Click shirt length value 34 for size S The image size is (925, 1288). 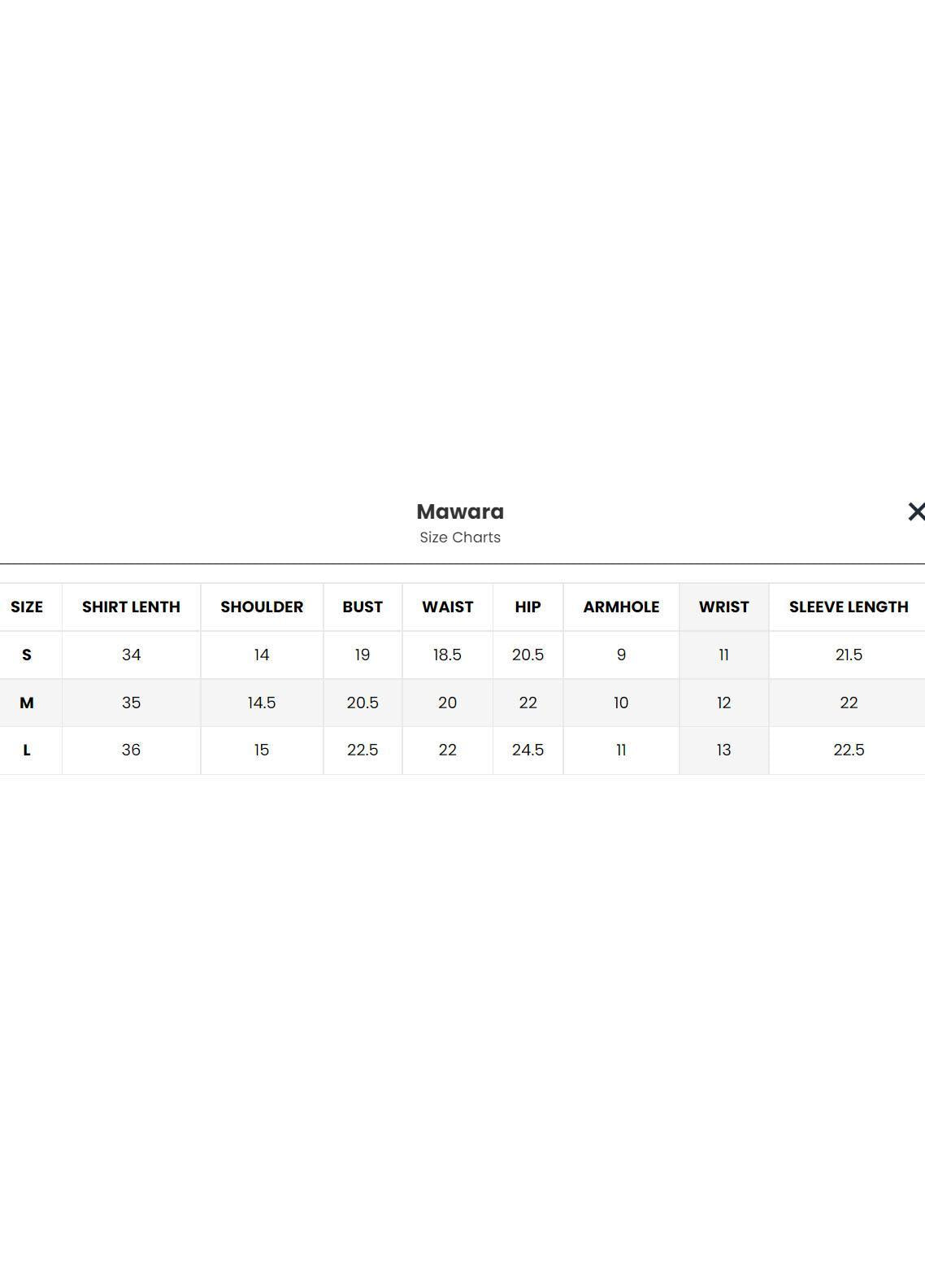131,655
